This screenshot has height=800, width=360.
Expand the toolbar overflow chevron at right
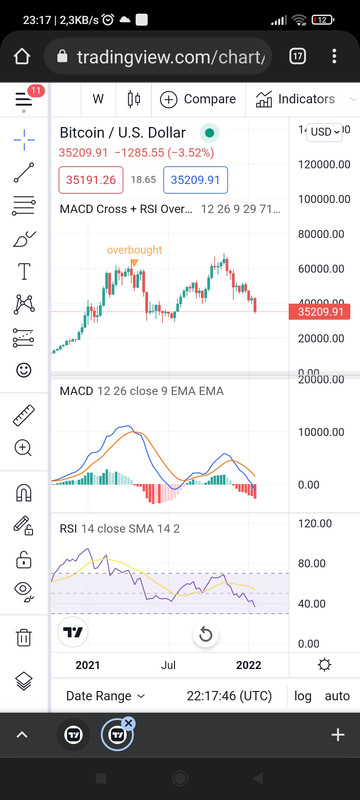352,99
